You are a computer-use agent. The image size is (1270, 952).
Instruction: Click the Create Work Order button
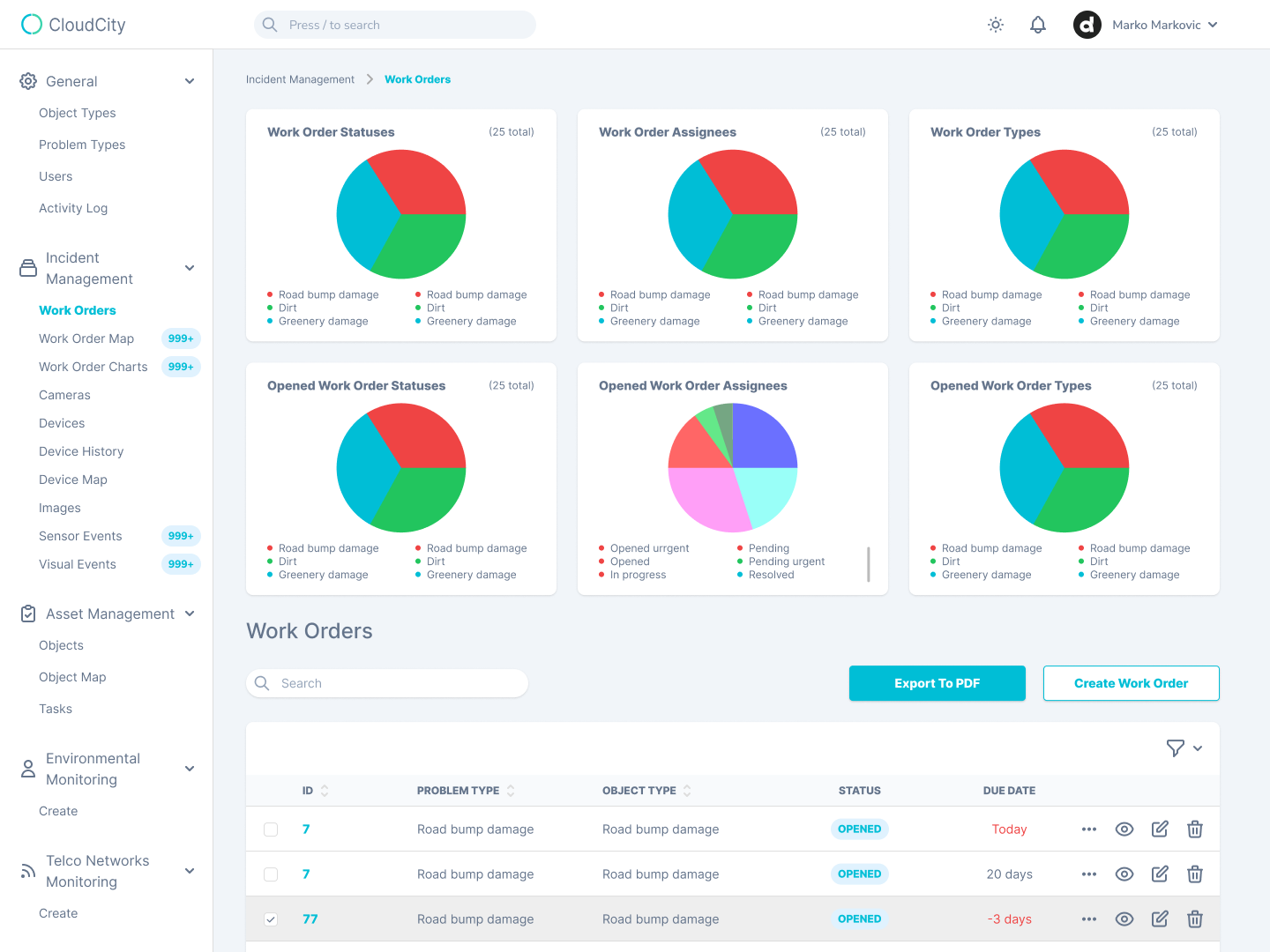(x=1131, y=683)
